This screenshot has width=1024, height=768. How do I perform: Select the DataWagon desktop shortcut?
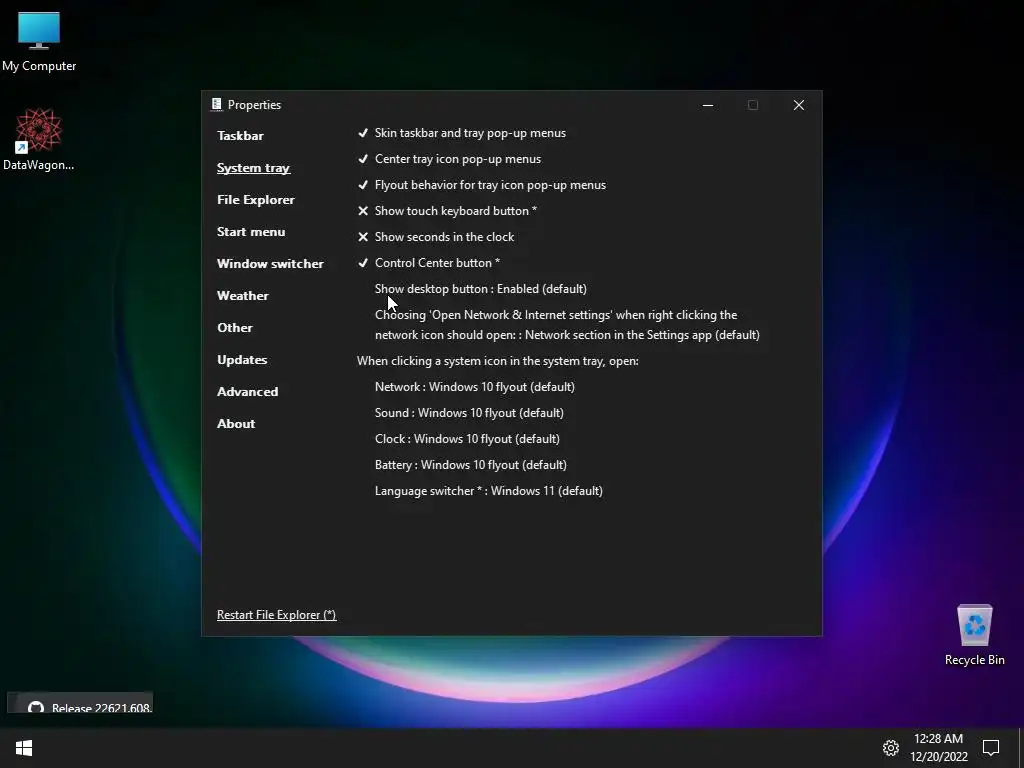pos(39,140)
